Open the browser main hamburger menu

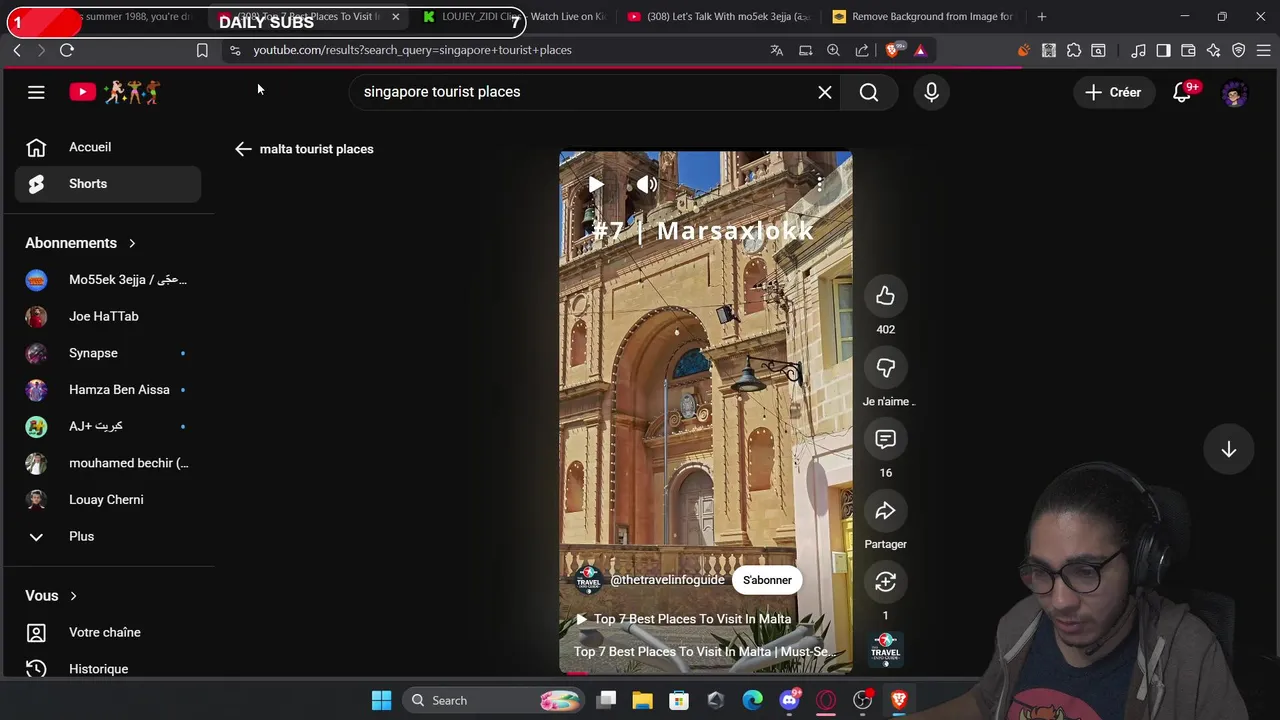pyautogui.click(x=1263, y=50)
